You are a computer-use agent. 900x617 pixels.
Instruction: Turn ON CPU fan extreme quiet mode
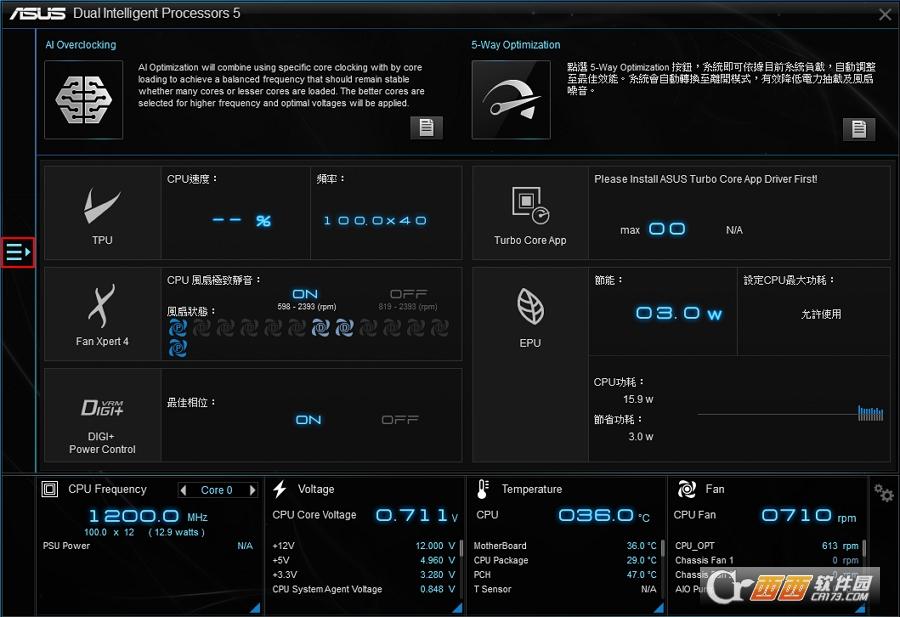pyautogui.click(x=305, y=294)
